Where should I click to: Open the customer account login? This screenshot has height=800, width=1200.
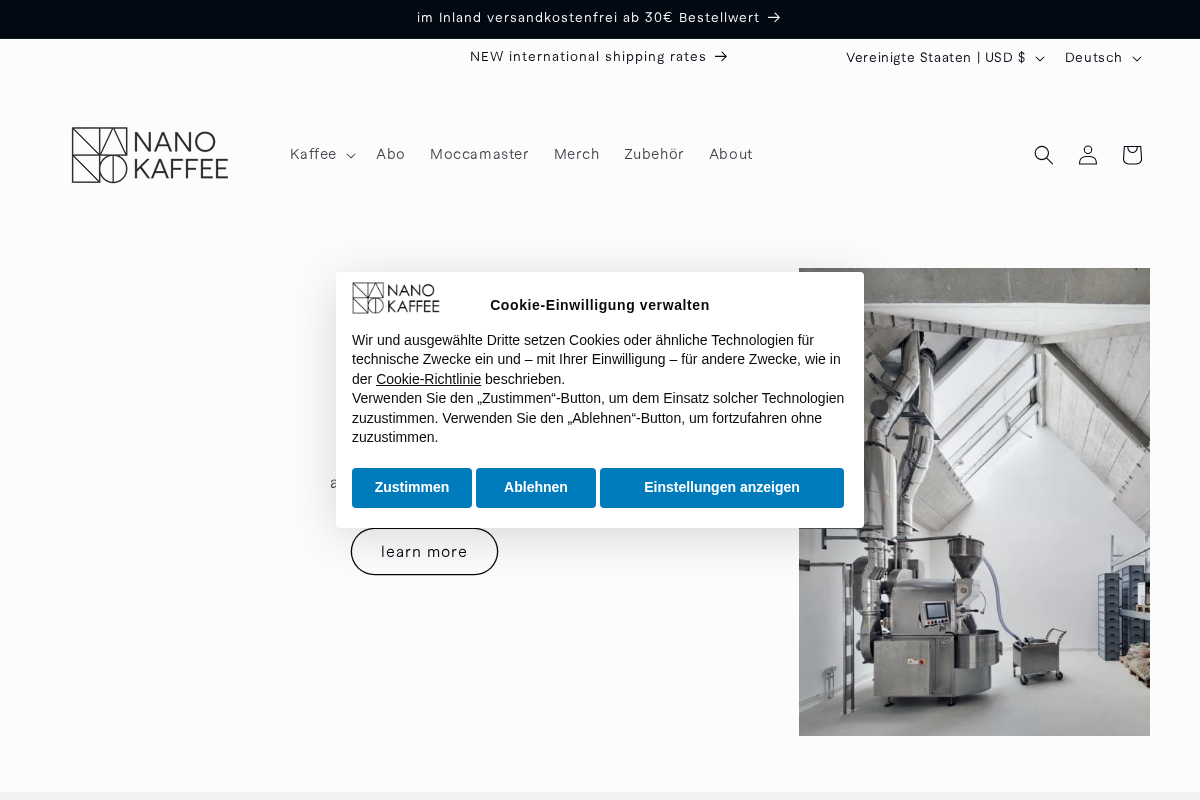coord(1087,155)
